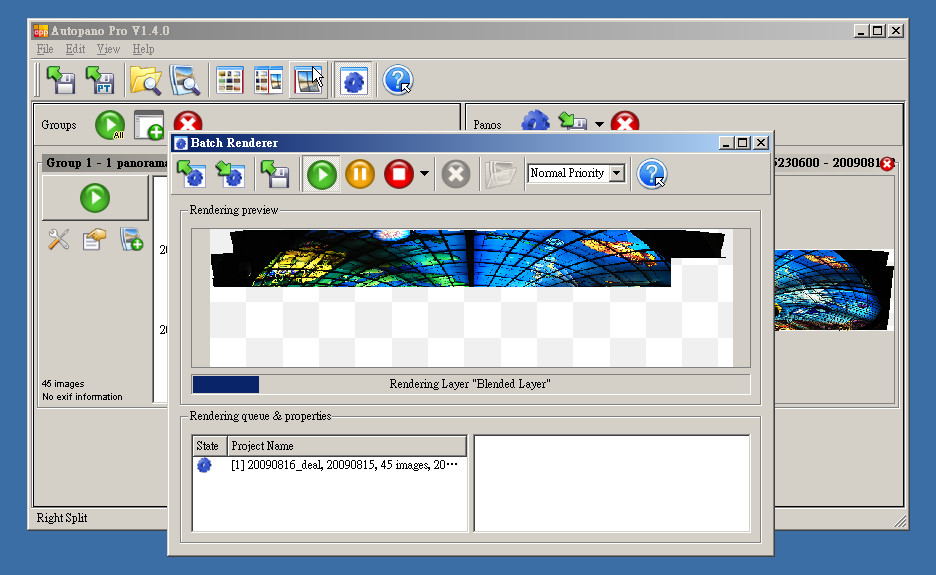Expand the stop button dropdown arrow

(424, 174)
